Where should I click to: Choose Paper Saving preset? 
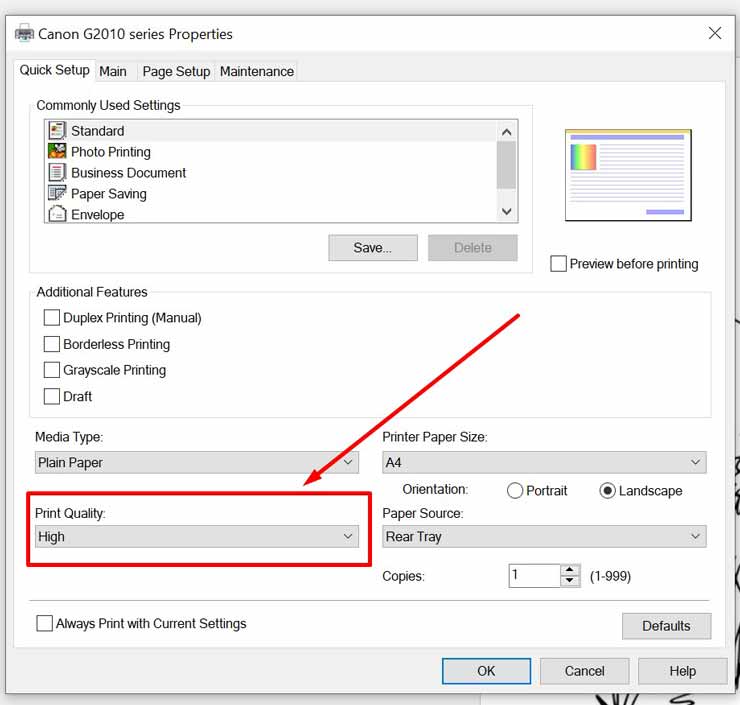(271, 193)
